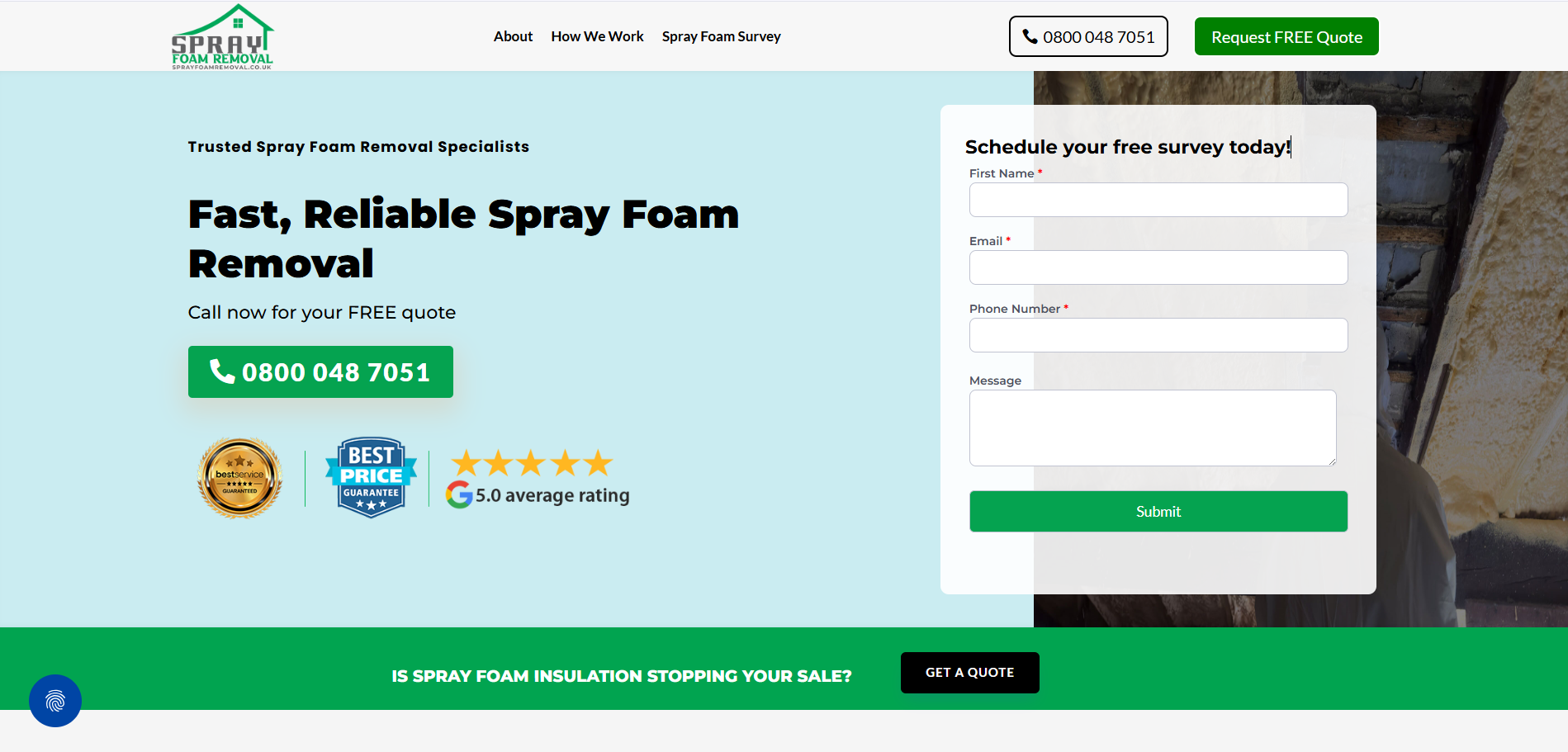Viewport: 1568px width, 752px height.
Task: Click the phone icon on the green call button
Action: tap(221, 371)
